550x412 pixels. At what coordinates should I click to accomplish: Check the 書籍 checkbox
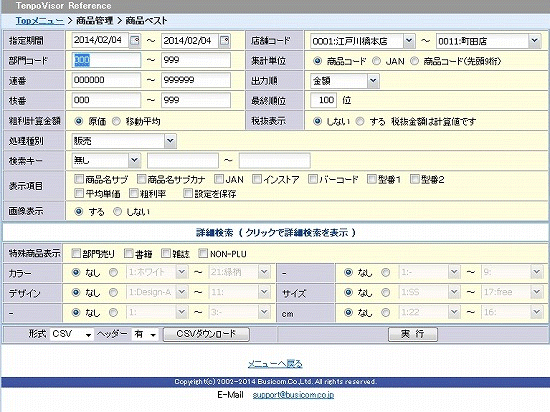click(129, 253)
